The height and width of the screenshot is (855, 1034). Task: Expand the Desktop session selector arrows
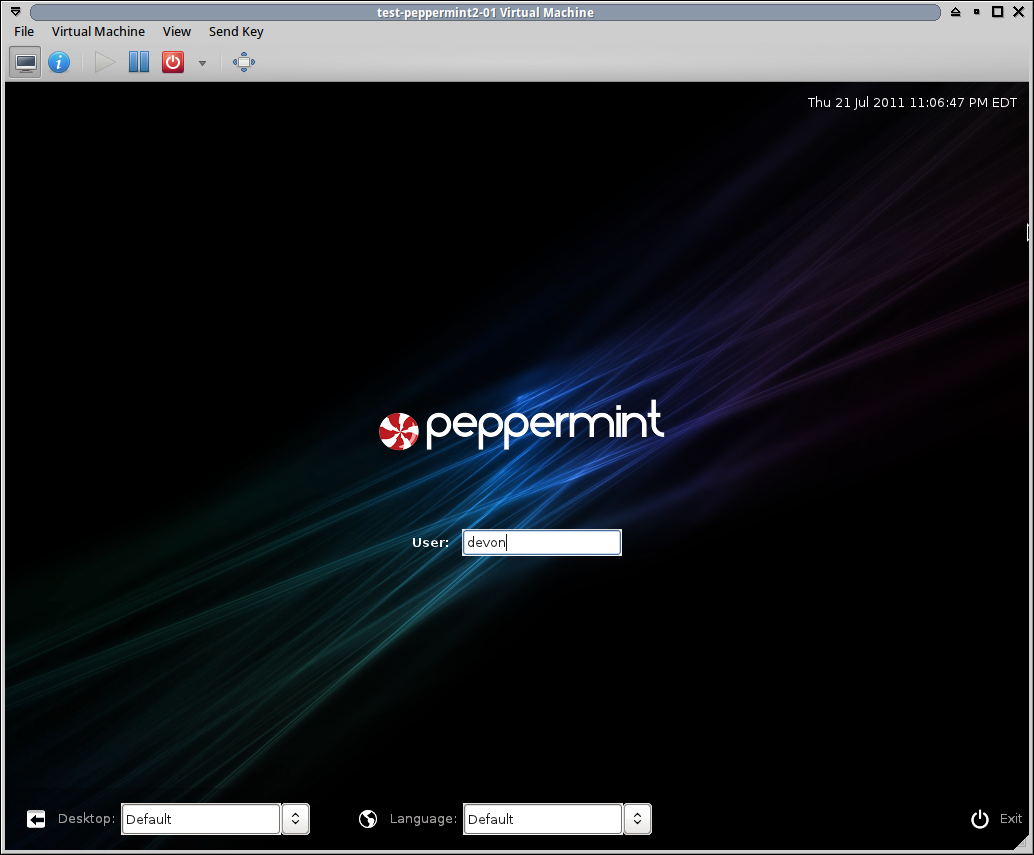point(295,819)
